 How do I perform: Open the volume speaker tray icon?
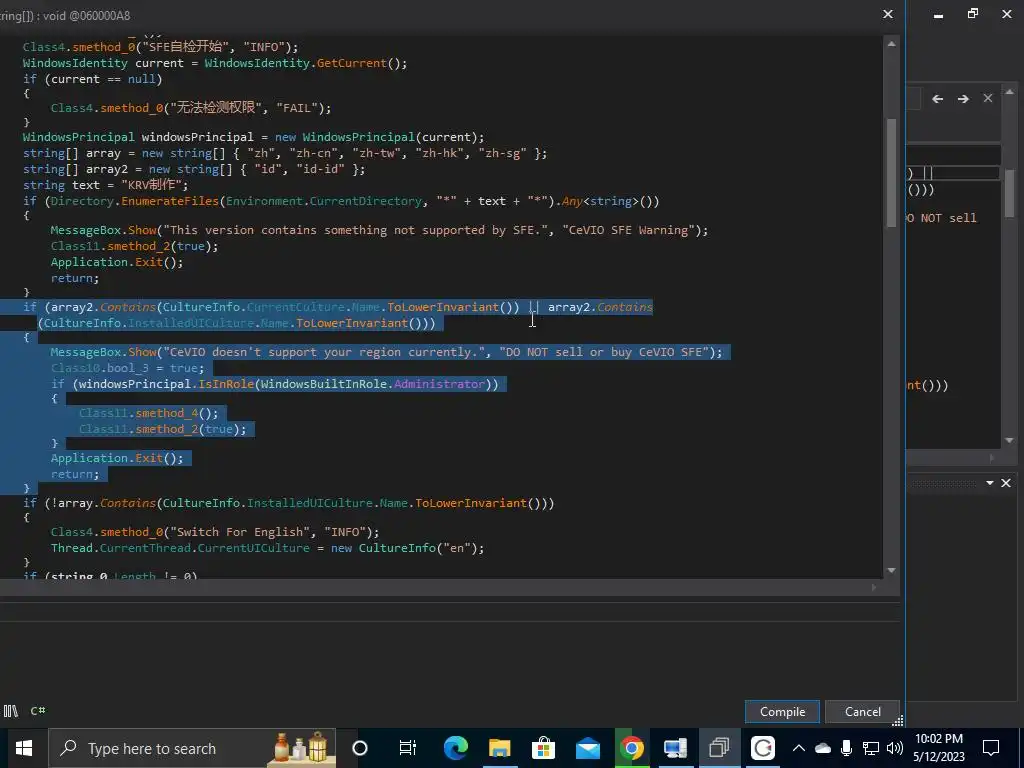tap(895, 748)
